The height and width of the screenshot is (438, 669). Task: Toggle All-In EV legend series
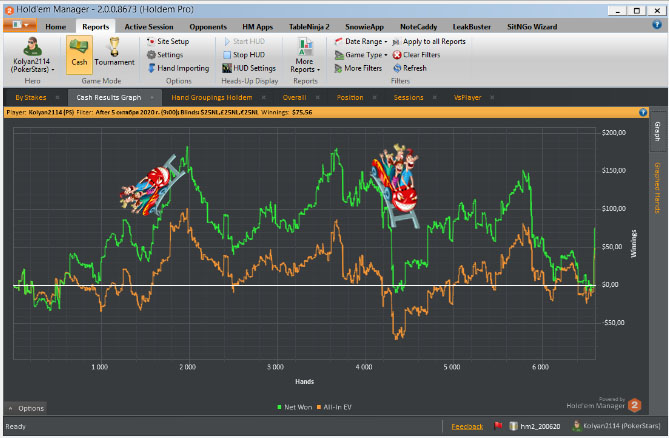[334, 407]
